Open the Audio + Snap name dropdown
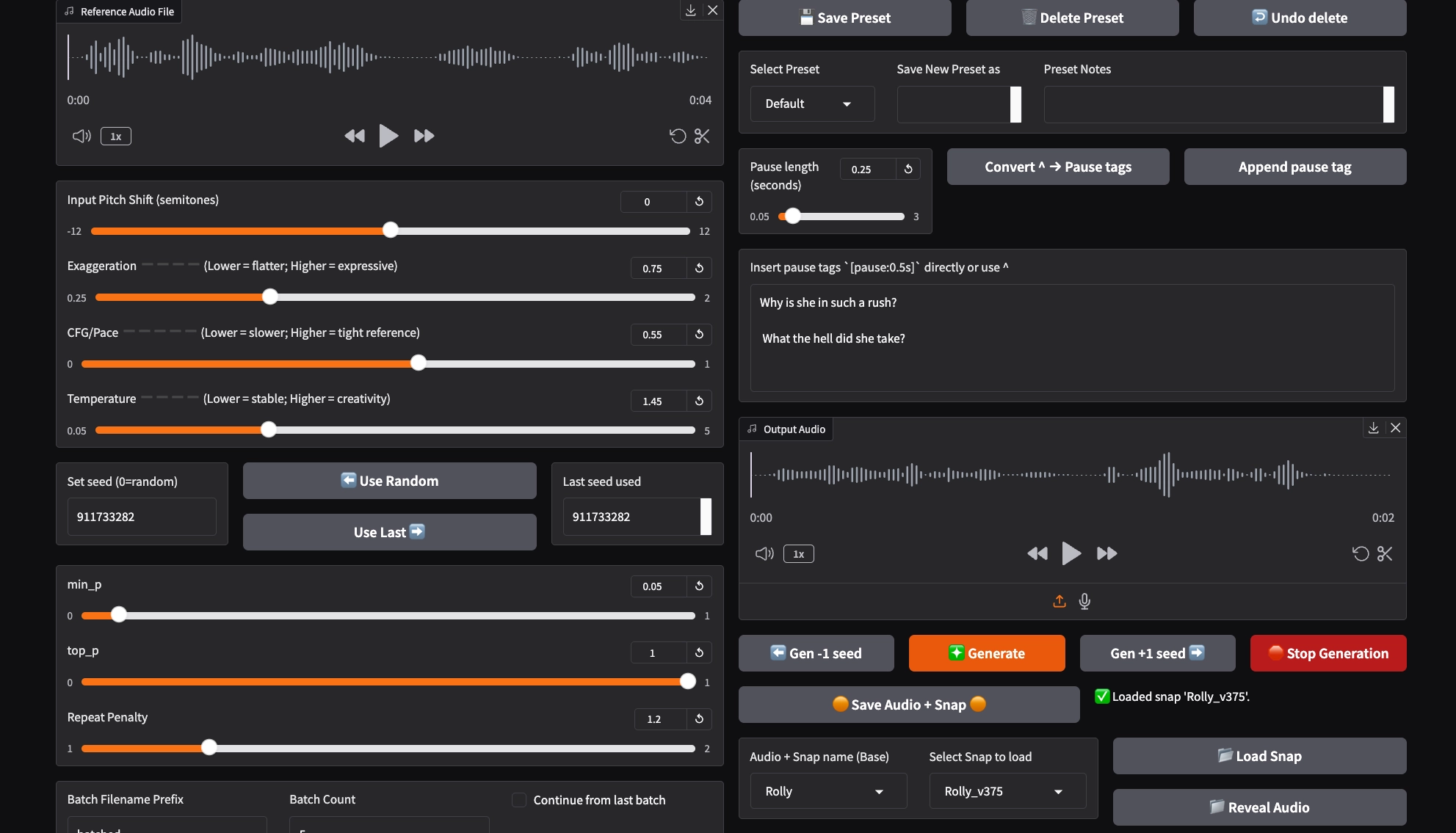The width and height of the screenshot is (1456, 833). [x=828, y=791]
